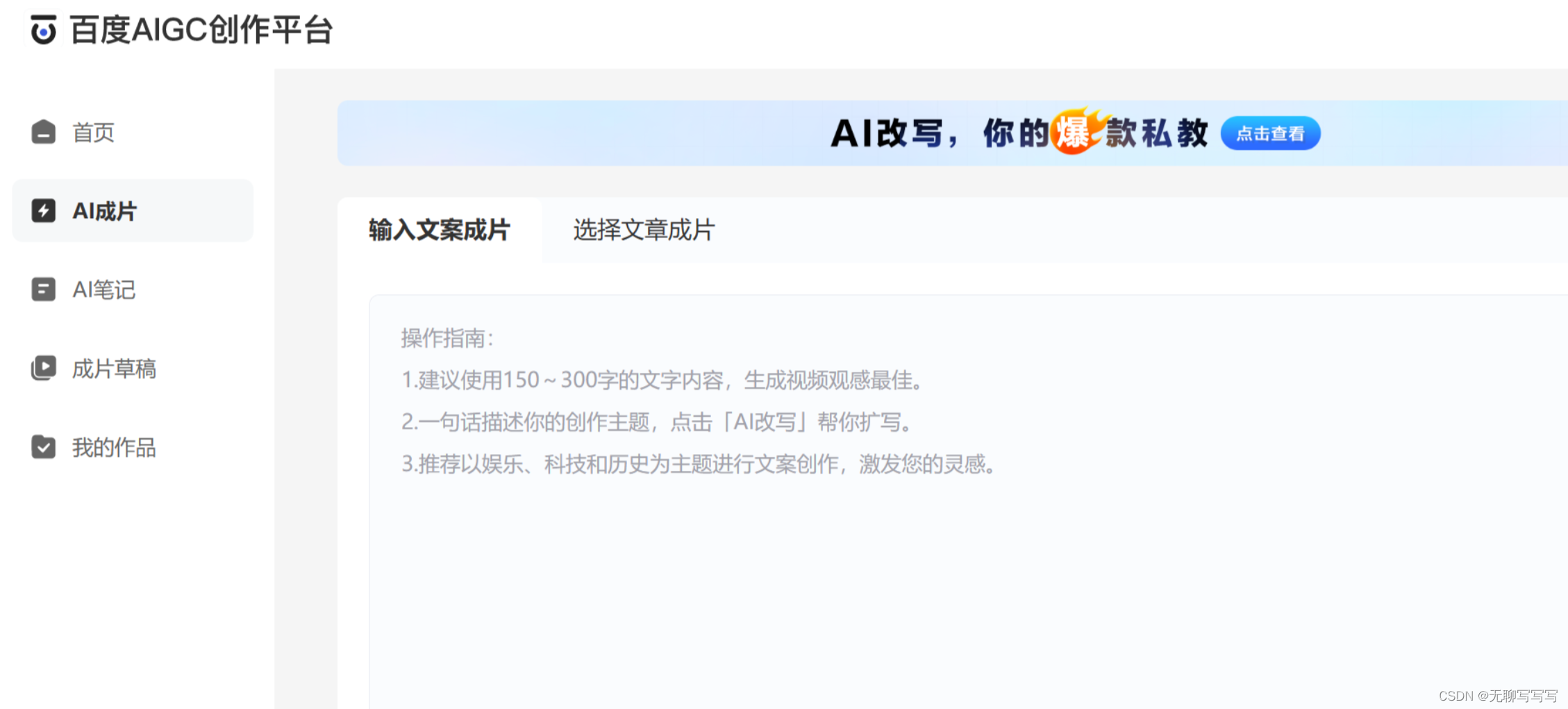This screenshot has width=1568, height=709.
Task: Click the AI成片 lightning icon
Action: click(43, 210)
